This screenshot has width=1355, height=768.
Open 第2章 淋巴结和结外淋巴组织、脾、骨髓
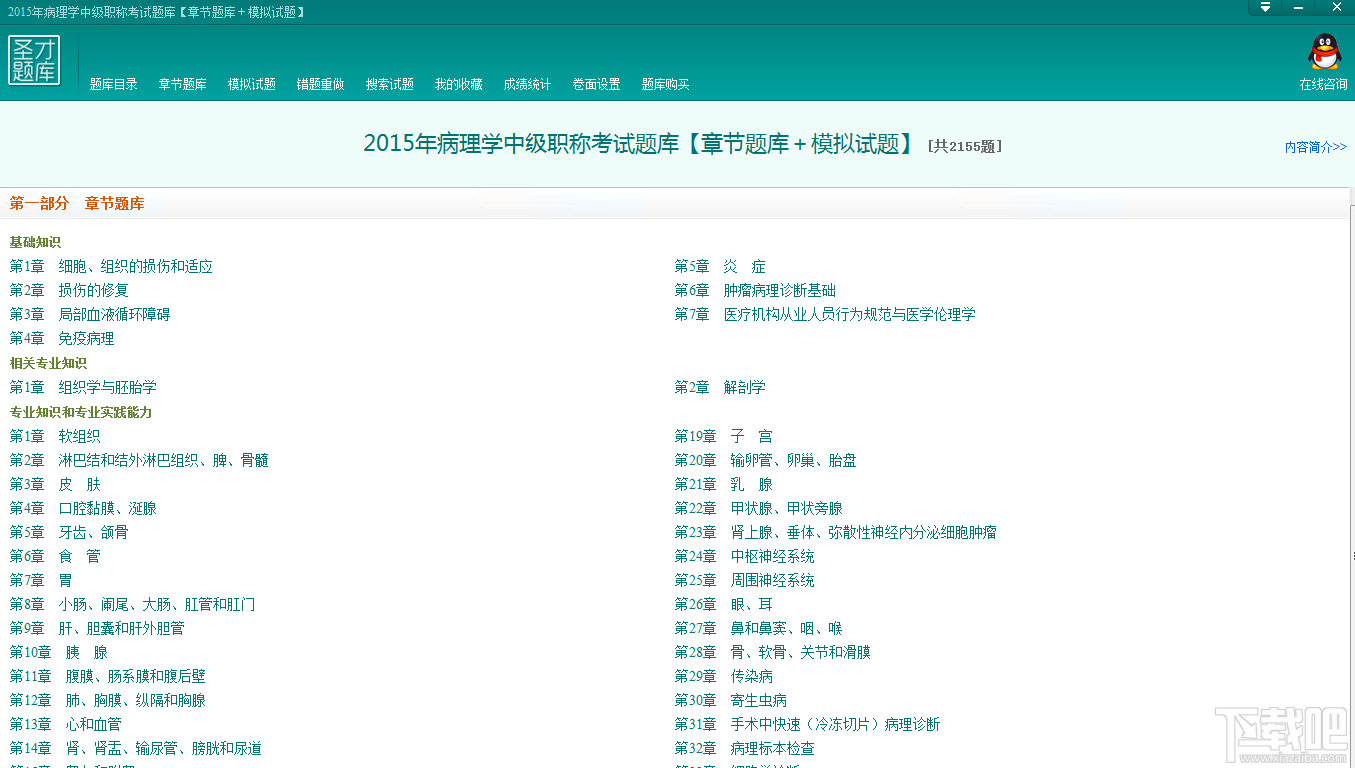pyautogui.click(x=139, y=460)
